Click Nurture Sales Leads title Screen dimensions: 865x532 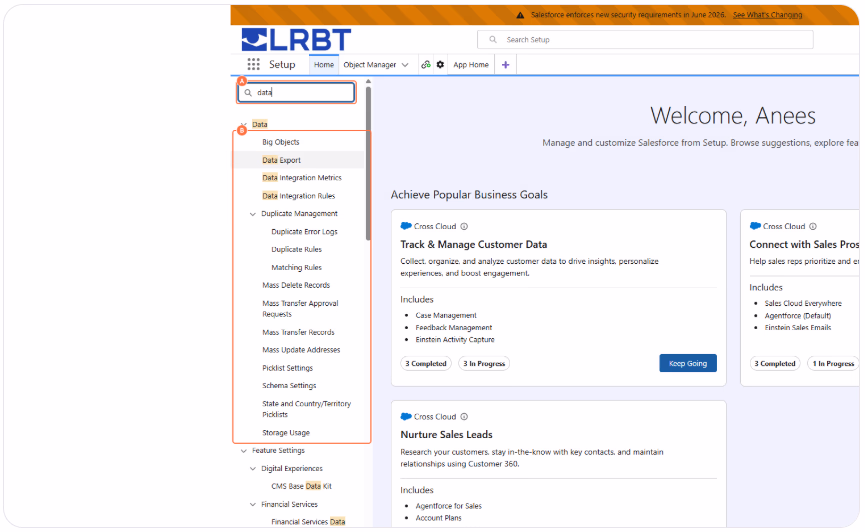[446, 435]
